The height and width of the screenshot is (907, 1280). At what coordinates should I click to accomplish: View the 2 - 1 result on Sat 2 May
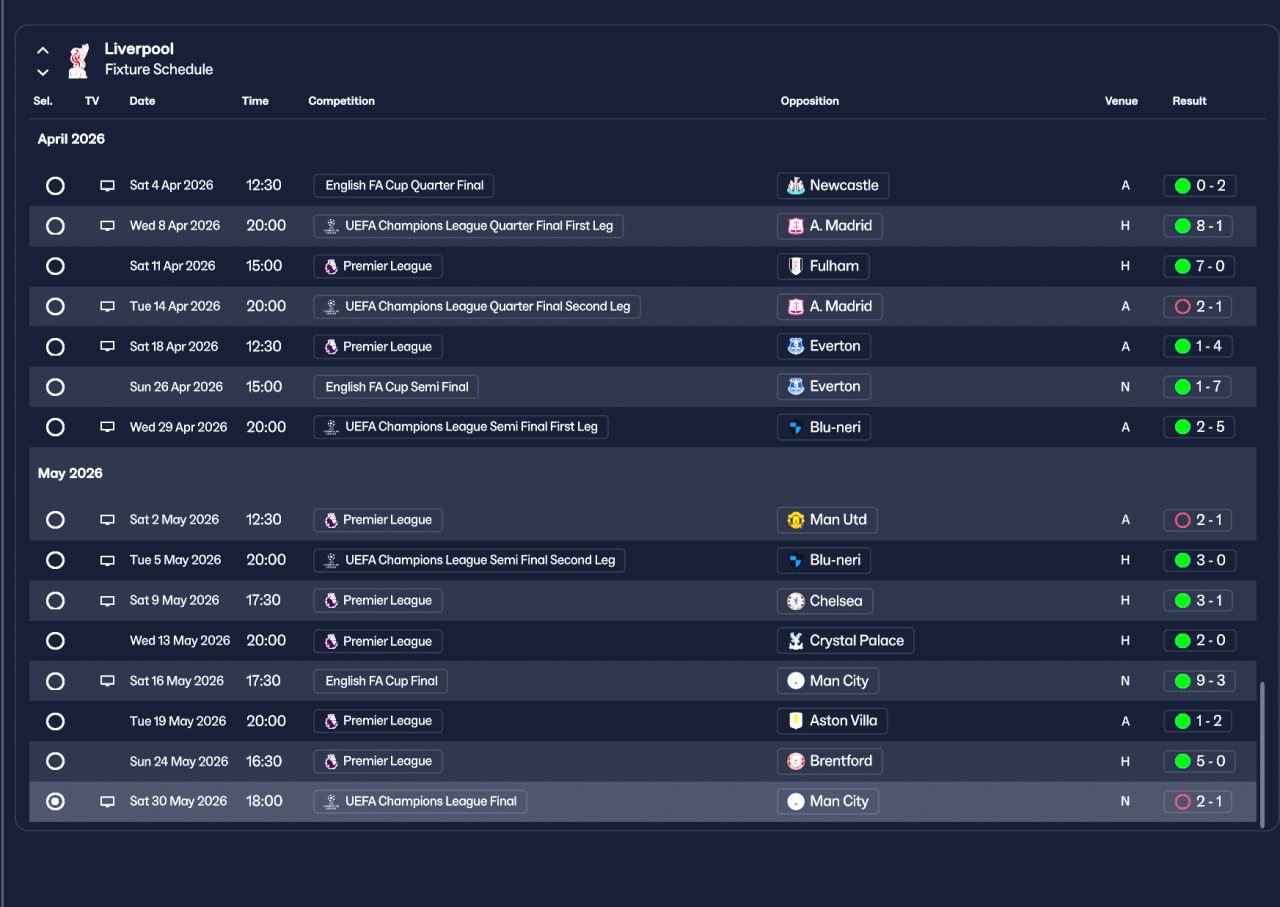point(1198,520)
